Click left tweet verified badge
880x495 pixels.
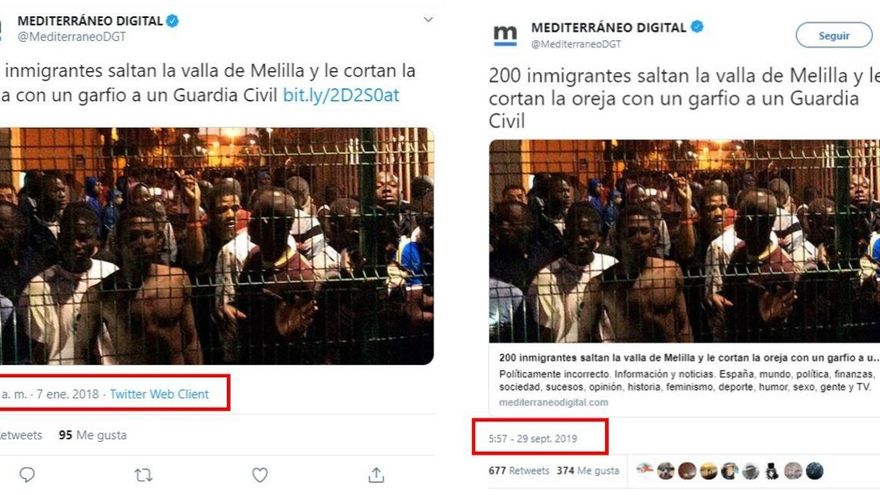click(172, 21)
